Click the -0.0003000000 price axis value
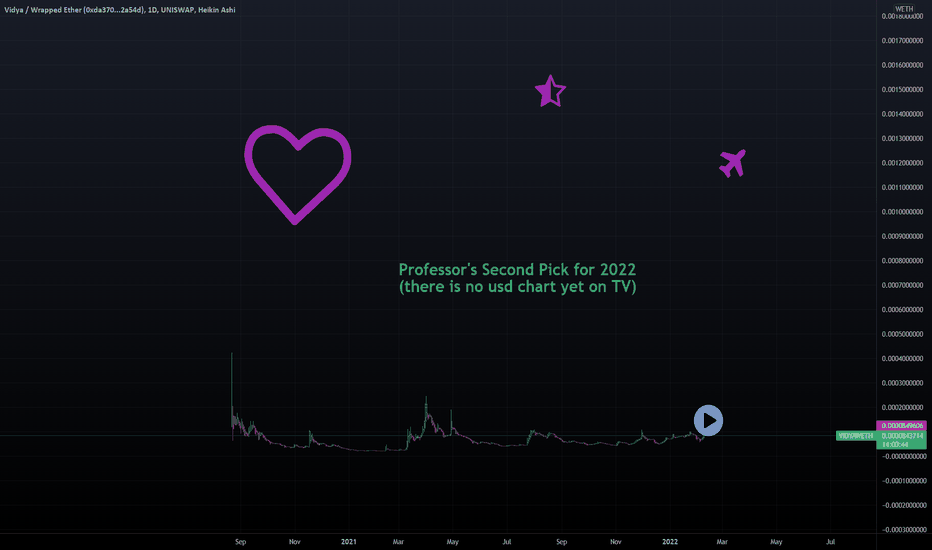Image resolution: width=932 pixels, height=550 pixels. [x=903, y=529]
